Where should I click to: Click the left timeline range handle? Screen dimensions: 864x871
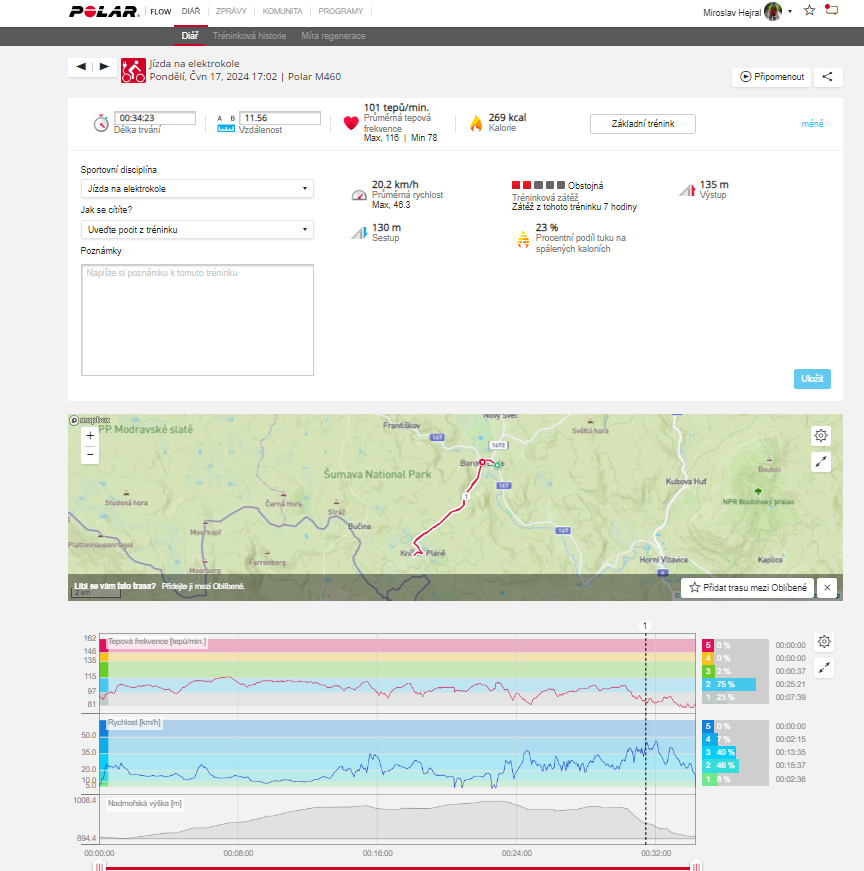(99, 866)
